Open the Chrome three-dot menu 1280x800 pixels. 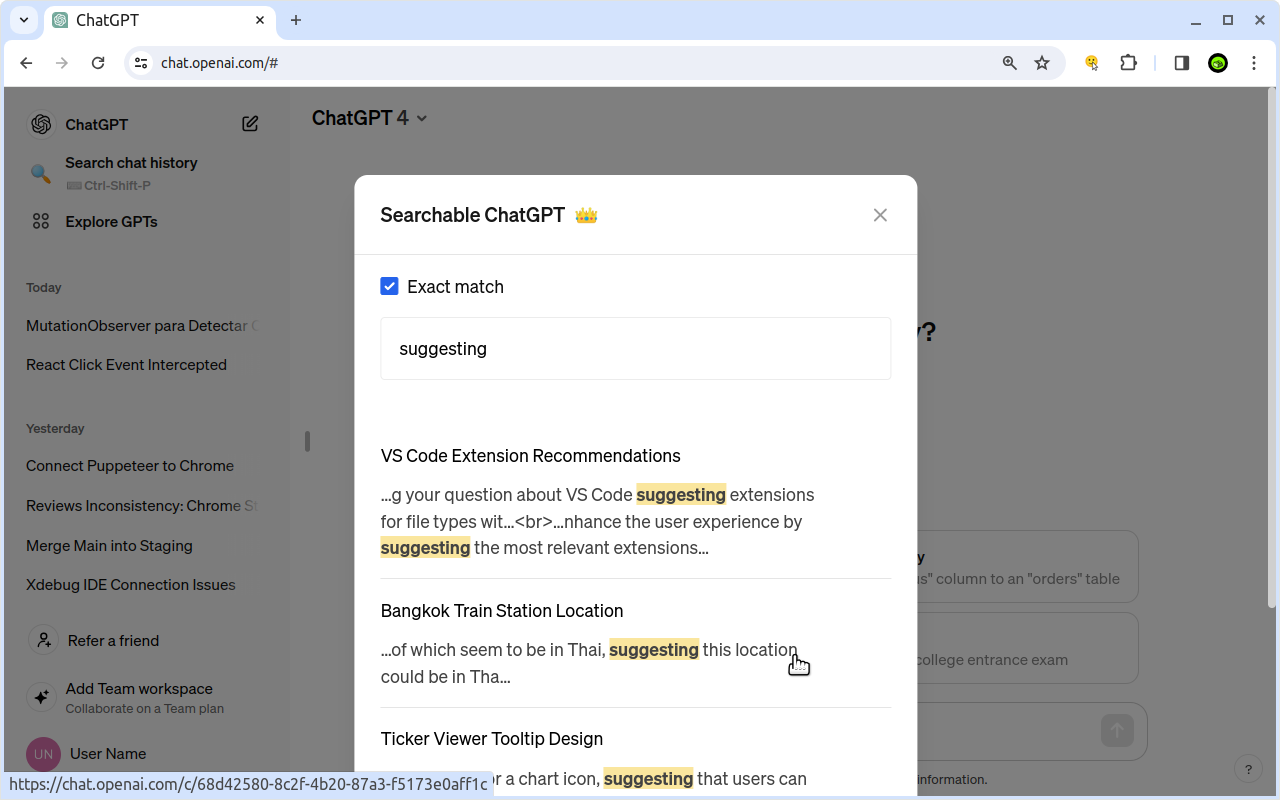pos(1254,63)
